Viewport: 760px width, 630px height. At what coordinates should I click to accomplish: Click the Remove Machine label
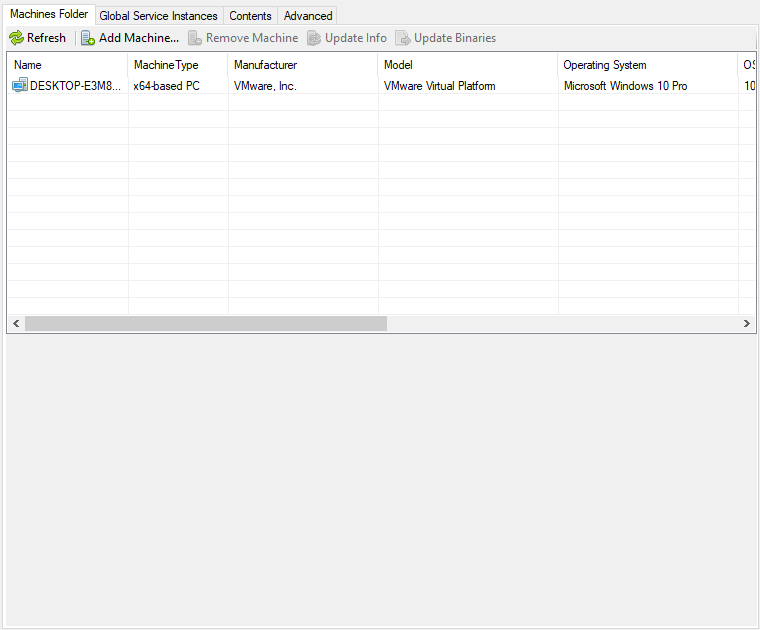pyautogui.click(x=252, y=38)
